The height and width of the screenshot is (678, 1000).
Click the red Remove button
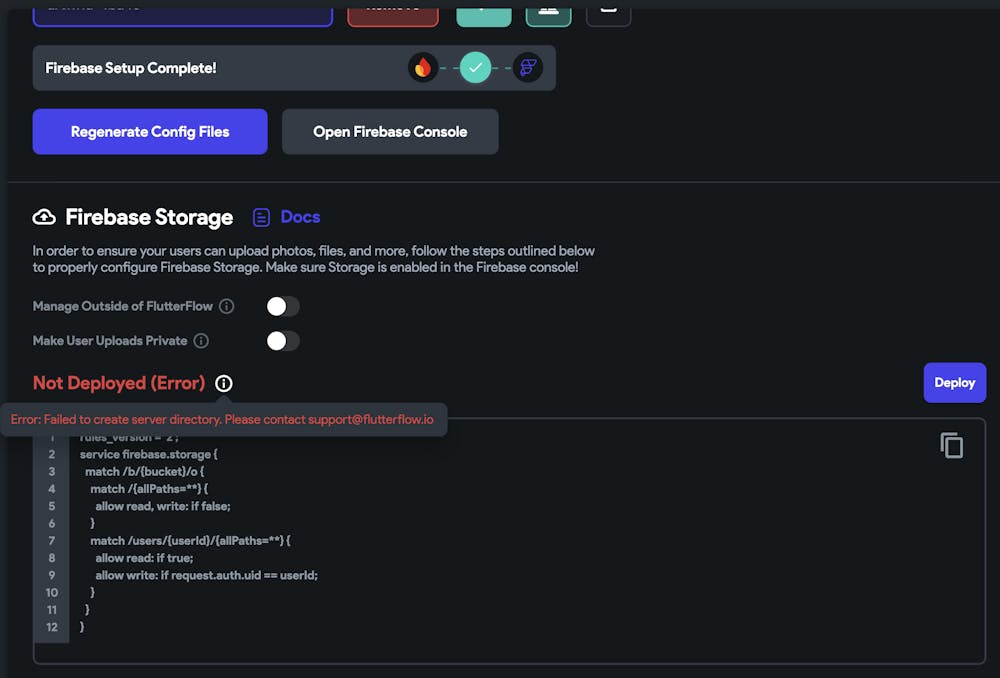[x=393, y=10]
